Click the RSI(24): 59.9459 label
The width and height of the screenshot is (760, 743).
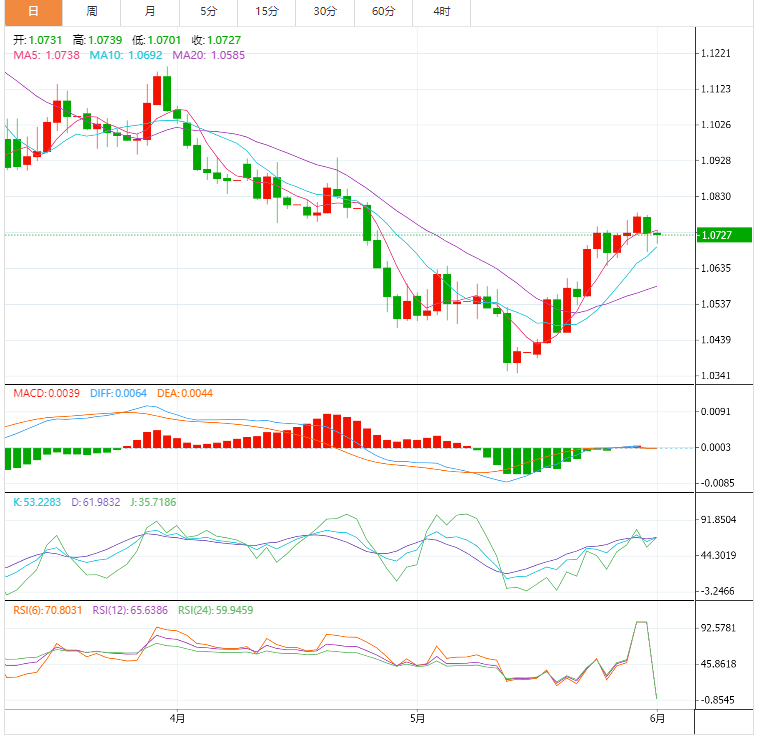[216, 611]
